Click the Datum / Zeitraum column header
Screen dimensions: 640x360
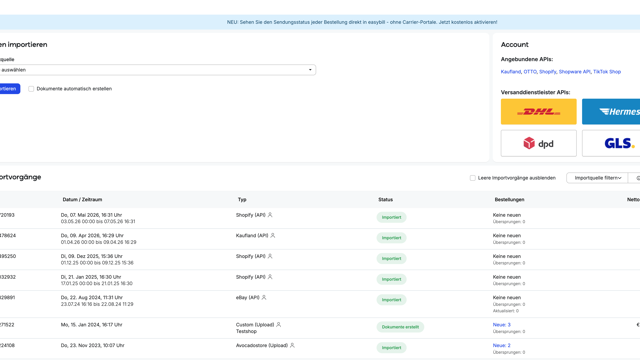pos(82,200)
